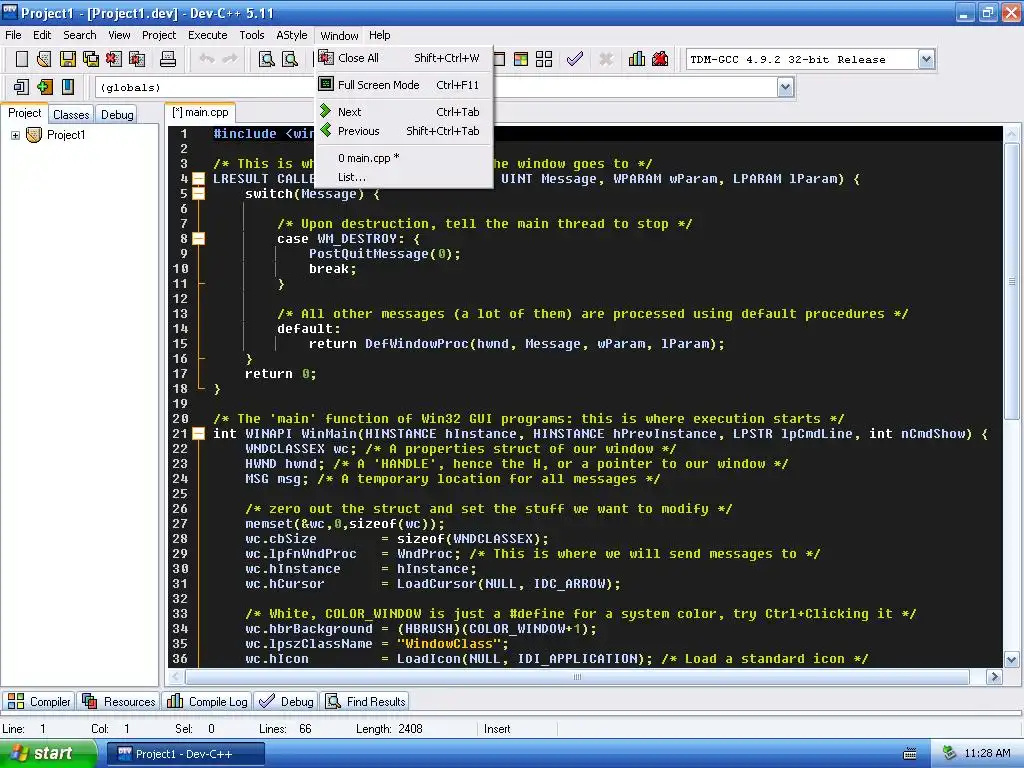This screenshot has height=768, width=1024.
Task: Switch to the side panel Debug tab
Action: coord(117,114)
